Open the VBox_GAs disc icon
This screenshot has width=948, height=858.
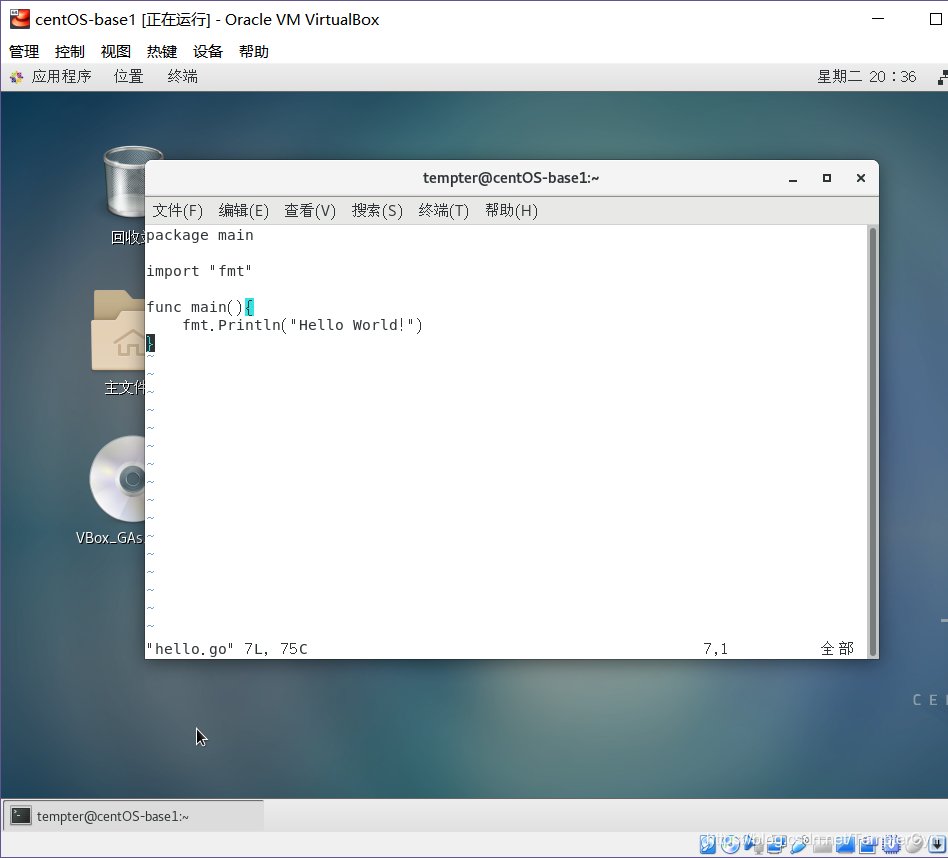point(118,479)
